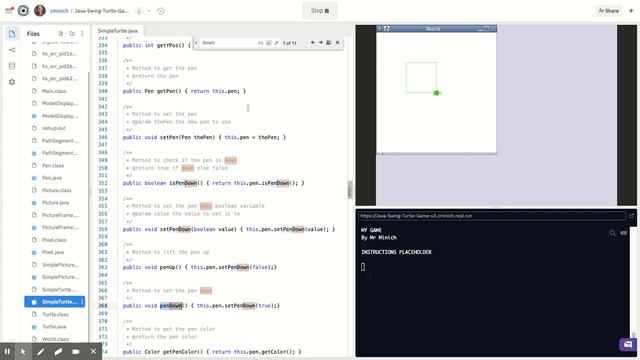The image size is (640, 360).
Task: Switch to the SimpleTurtle.java editor tab
Action: click(x=118, y=31)
